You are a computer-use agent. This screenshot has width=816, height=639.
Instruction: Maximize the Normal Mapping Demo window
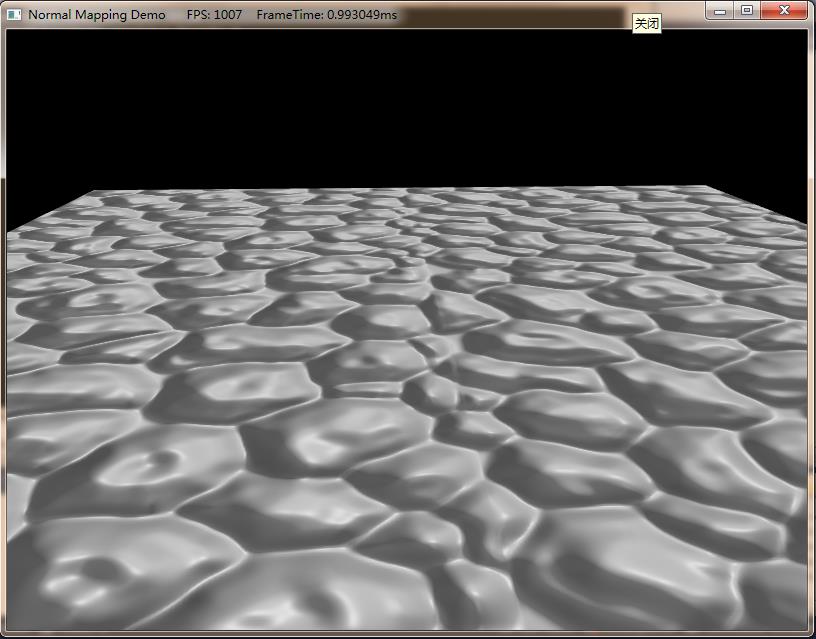[x=747, y=10]
